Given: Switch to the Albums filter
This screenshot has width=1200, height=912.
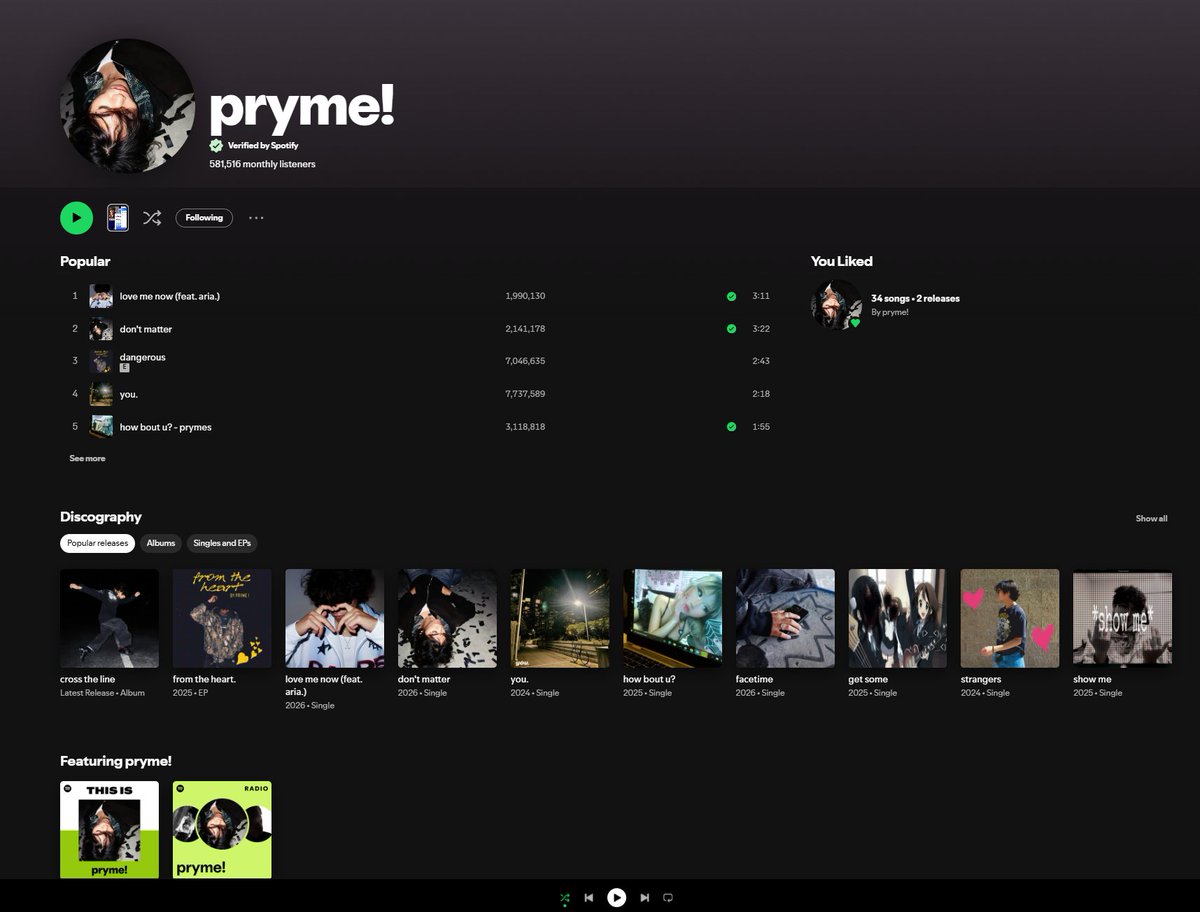Looking at the screenshot, I should tap(161, 543).
